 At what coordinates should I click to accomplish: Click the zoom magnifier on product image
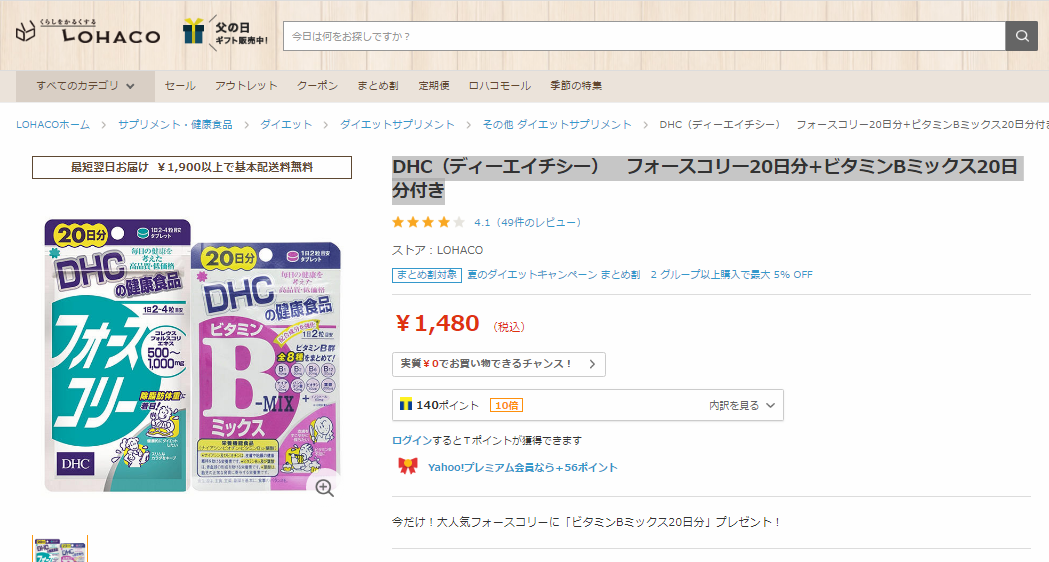point(324,487)
